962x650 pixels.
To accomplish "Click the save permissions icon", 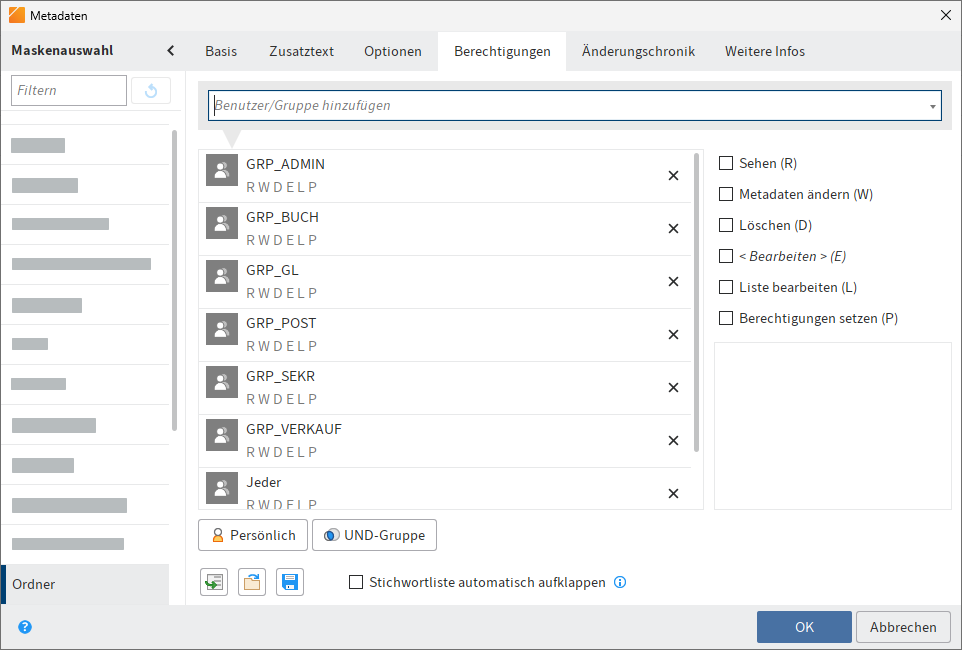I will click(x=289, y=582).
